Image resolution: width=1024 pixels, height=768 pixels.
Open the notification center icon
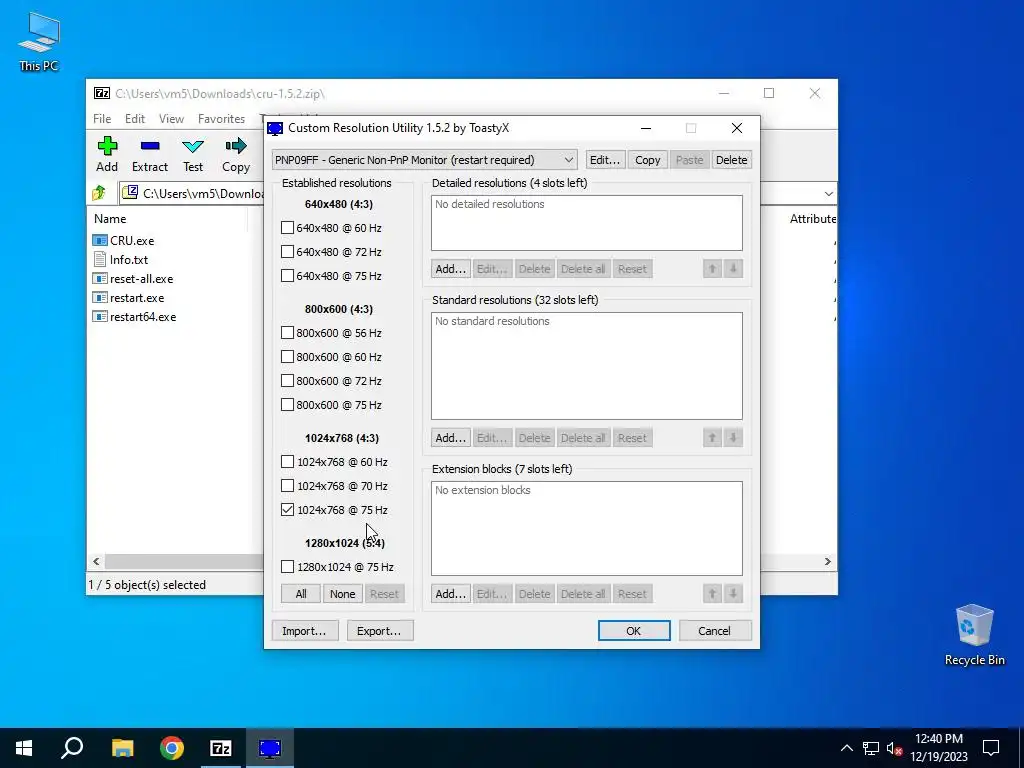991,748
